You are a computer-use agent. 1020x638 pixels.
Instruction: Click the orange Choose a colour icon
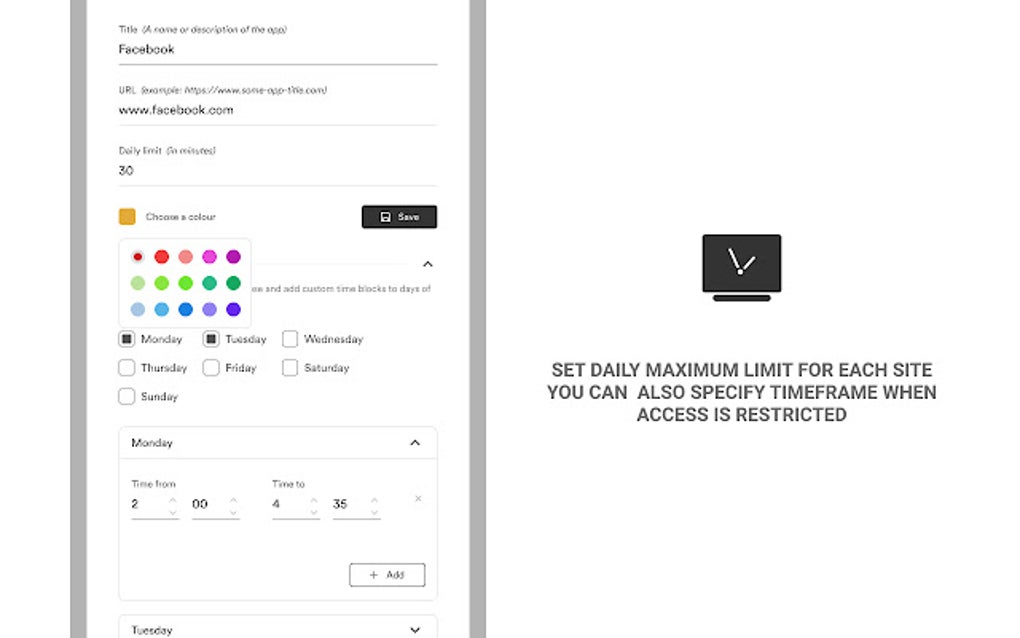click(127, 216)
